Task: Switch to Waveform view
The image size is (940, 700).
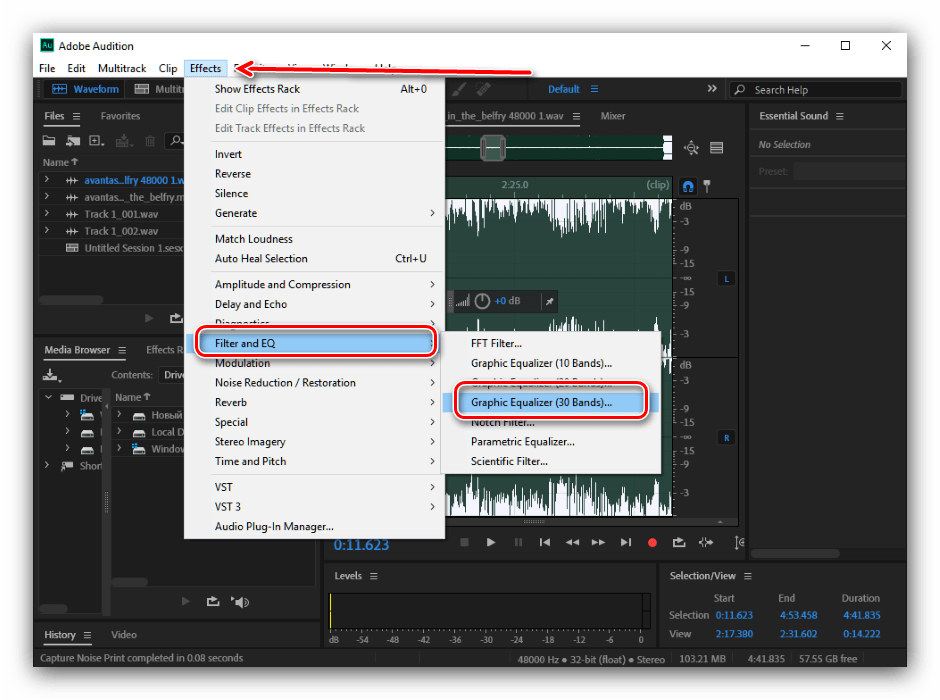Action: [86, 89]
